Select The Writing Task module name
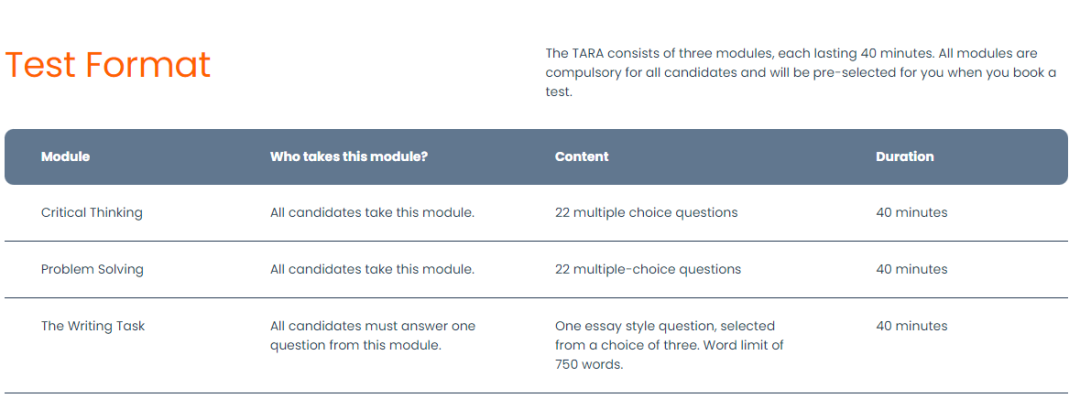This screenshot has width=1080, height=420. [93, 326]
